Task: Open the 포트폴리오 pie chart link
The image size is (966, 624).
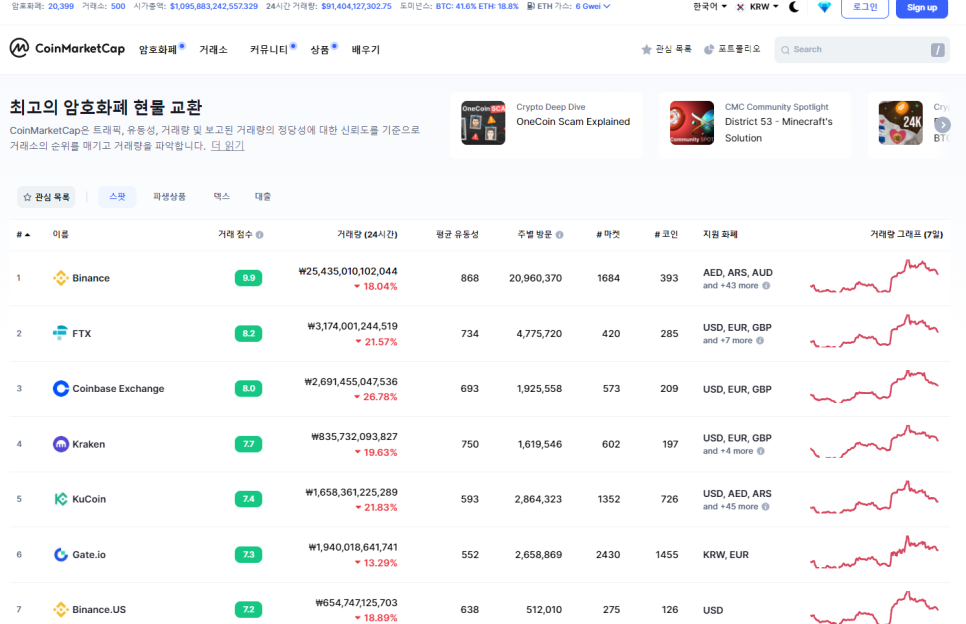Action: [733, 49]
